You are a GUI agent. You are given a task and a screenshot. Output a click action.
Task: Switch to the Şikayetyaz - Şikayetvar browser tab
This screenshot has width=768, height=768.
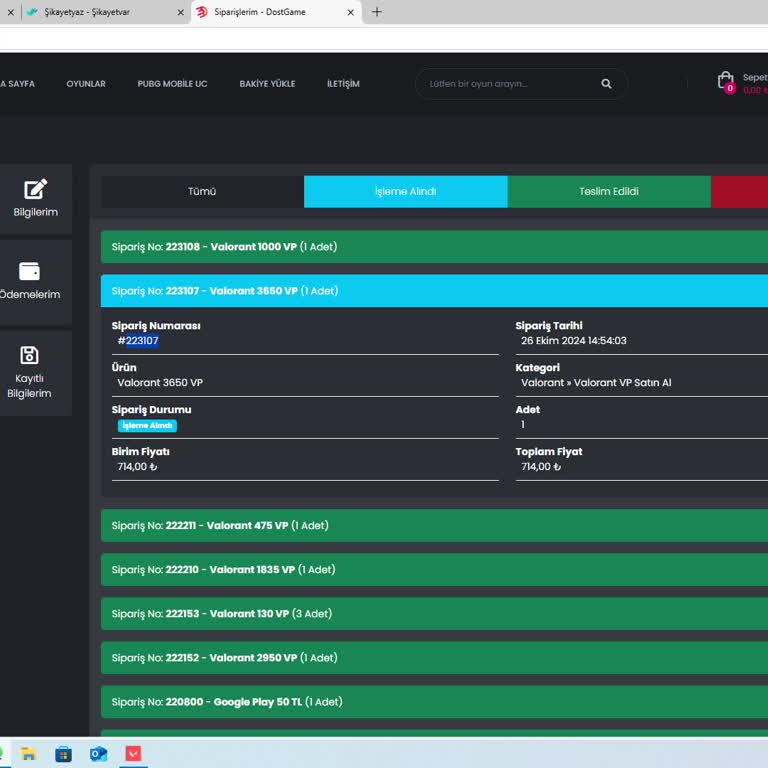pos(100,12)
